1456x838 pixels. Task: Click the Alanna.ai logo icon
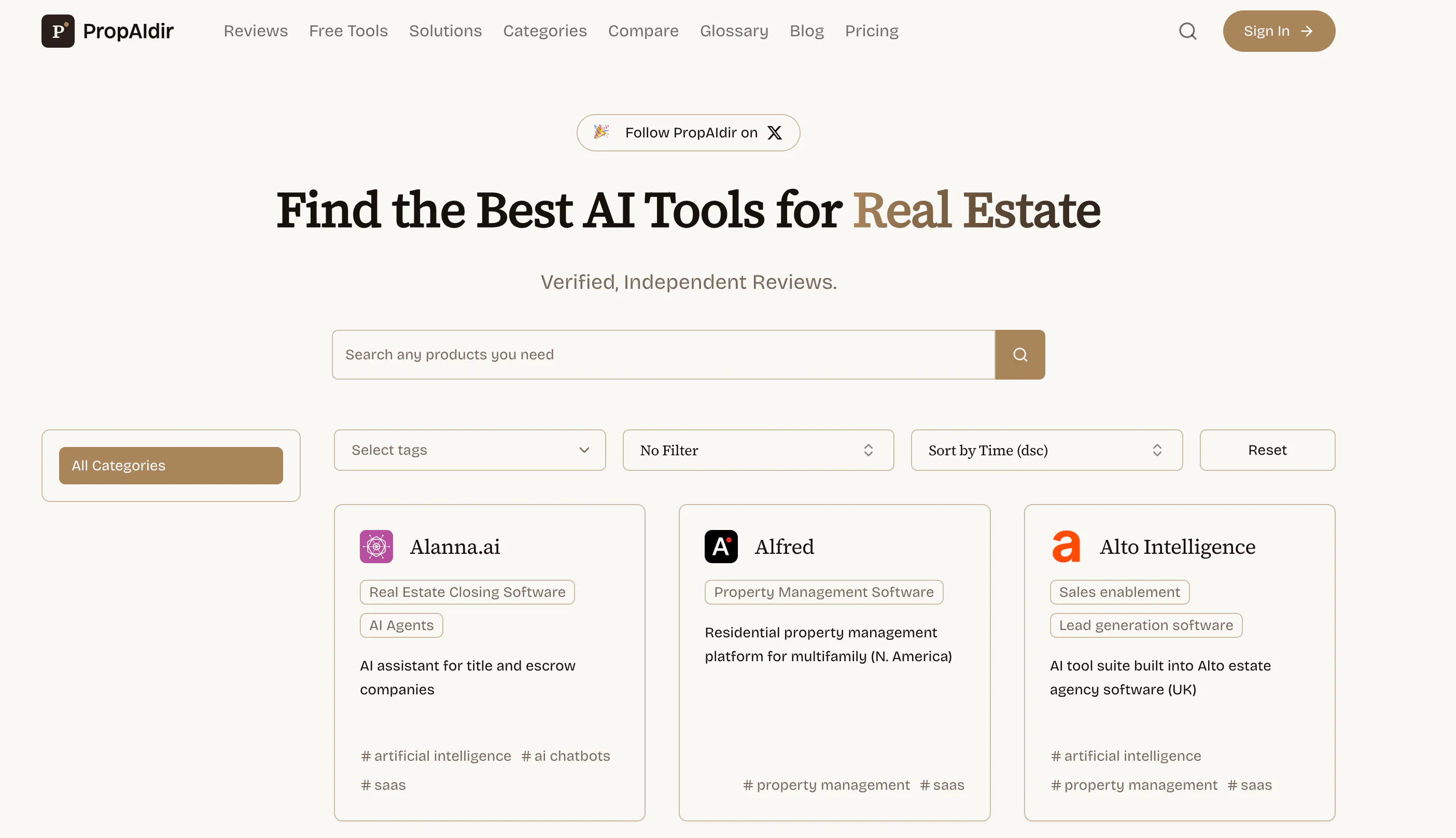click(x=376, y=546)
